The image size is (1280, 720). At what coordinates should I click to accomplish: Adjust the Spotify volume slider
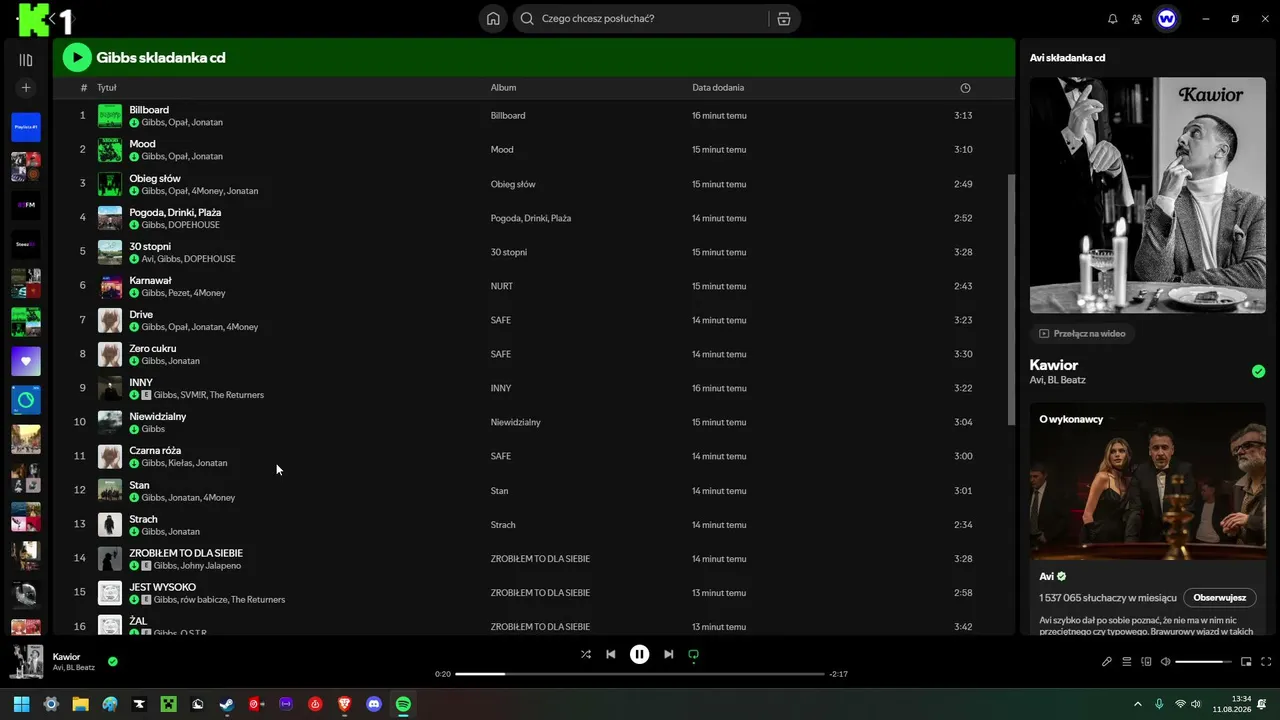[1204, 661]
